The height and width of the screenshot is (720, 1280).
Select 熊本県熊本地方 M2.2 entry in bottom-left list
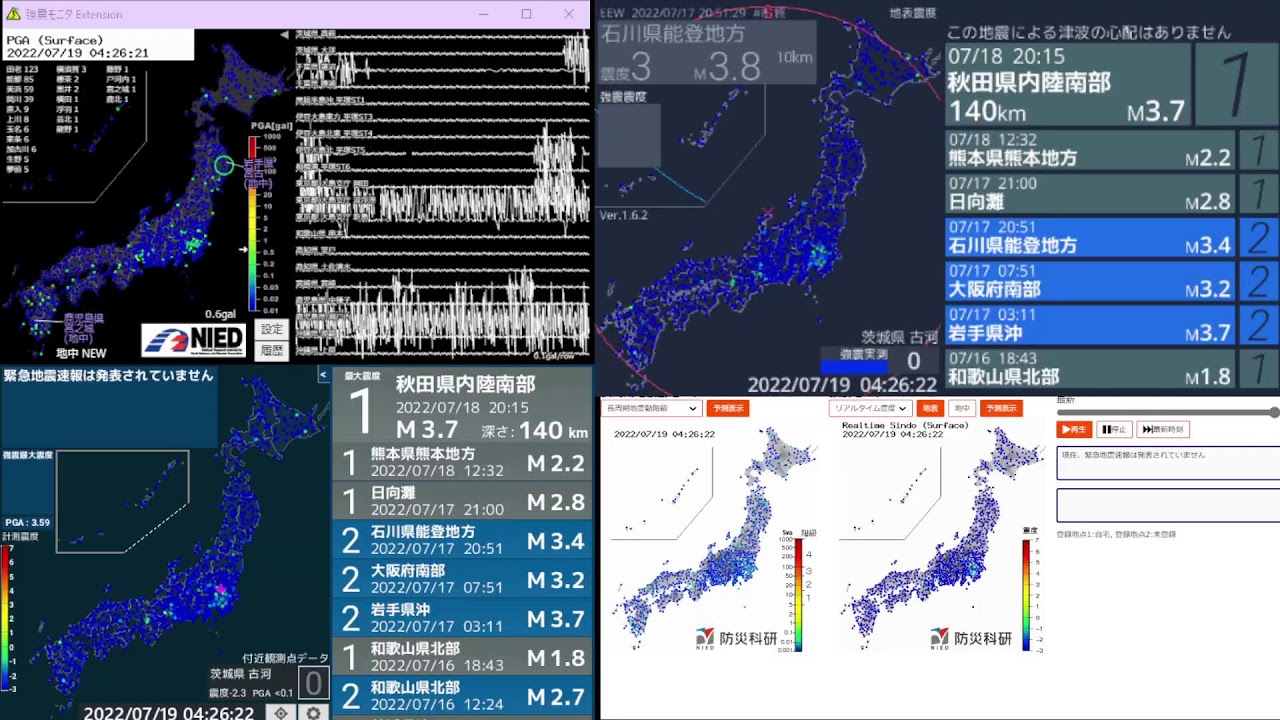[x=463, y=462]
